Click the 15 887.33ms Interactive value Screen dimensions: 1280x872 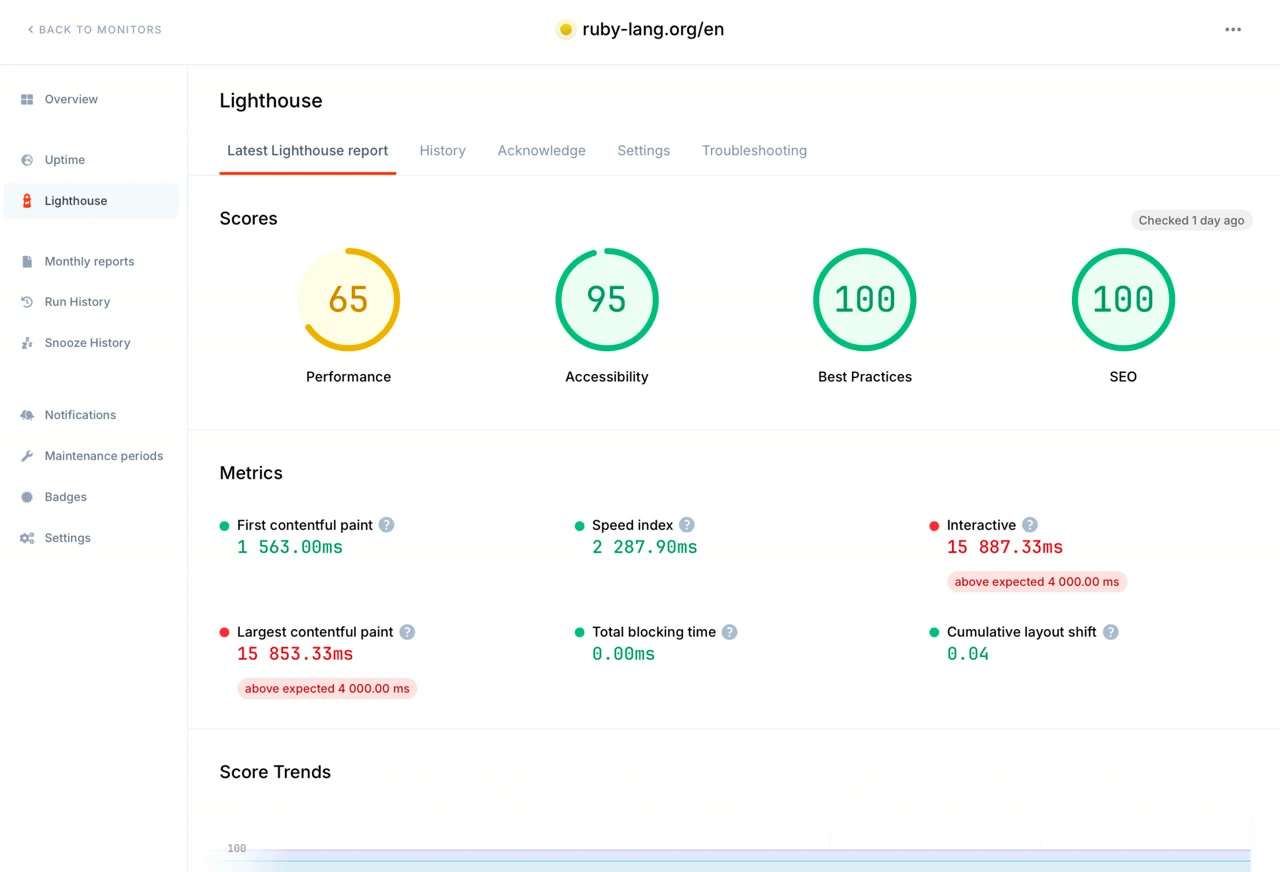(1005, 548)
